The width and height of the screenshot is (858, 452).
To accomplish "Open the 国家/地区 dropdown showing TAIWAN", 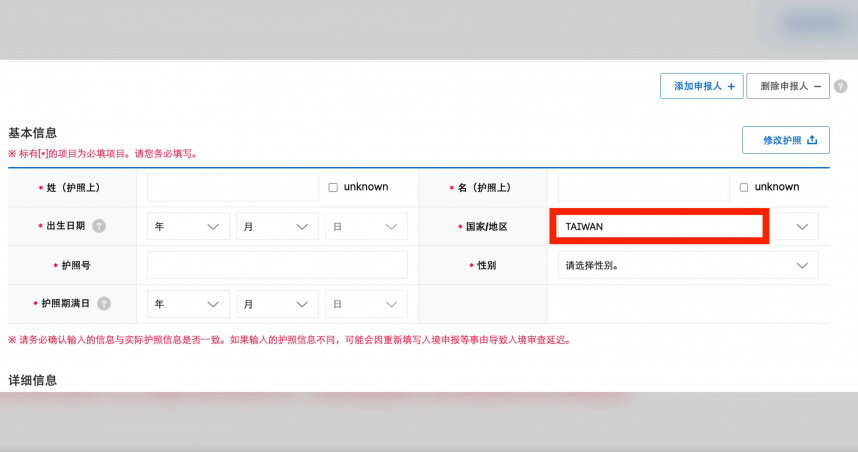I will (688, 227).
